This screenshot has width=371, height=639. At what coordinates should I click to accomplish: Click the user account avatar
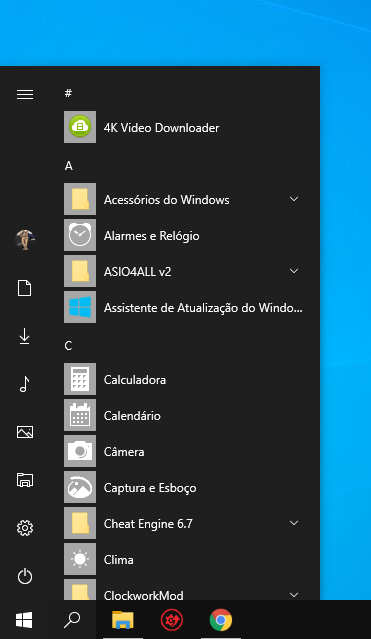coord(25,240)
